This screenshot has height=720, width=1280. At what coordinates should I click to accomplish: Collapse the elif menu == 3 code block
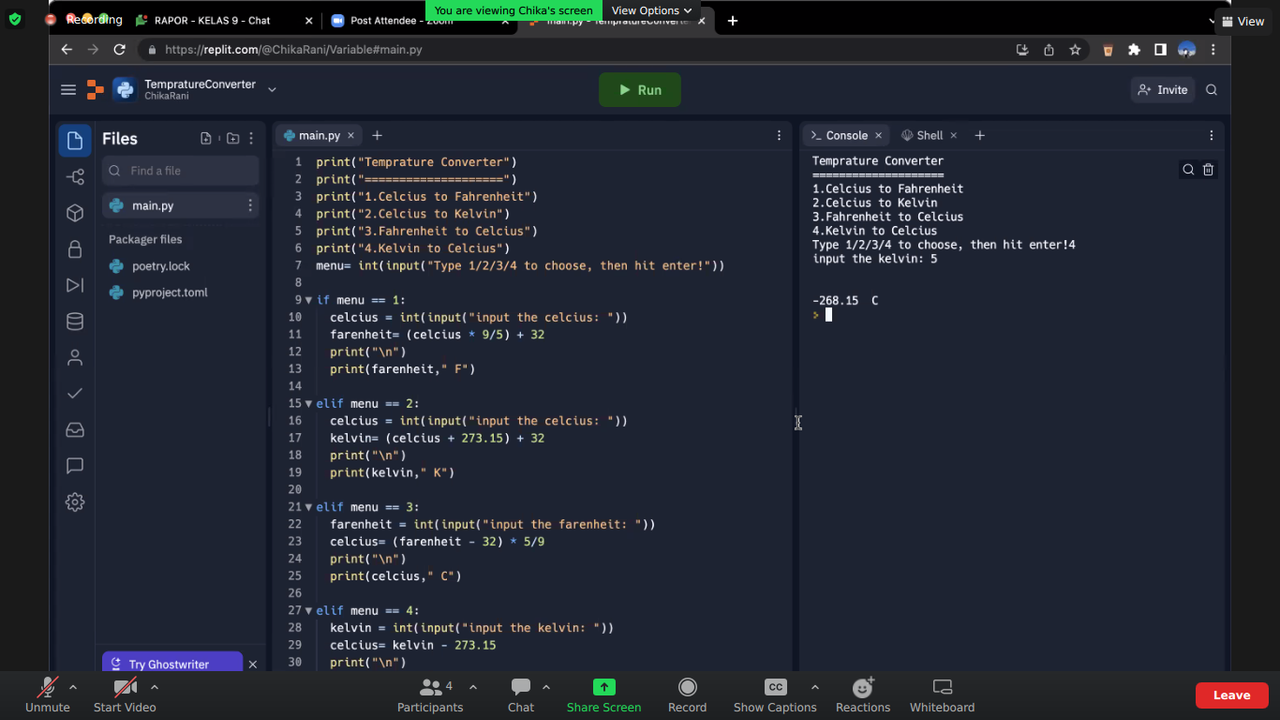[309, 507]
